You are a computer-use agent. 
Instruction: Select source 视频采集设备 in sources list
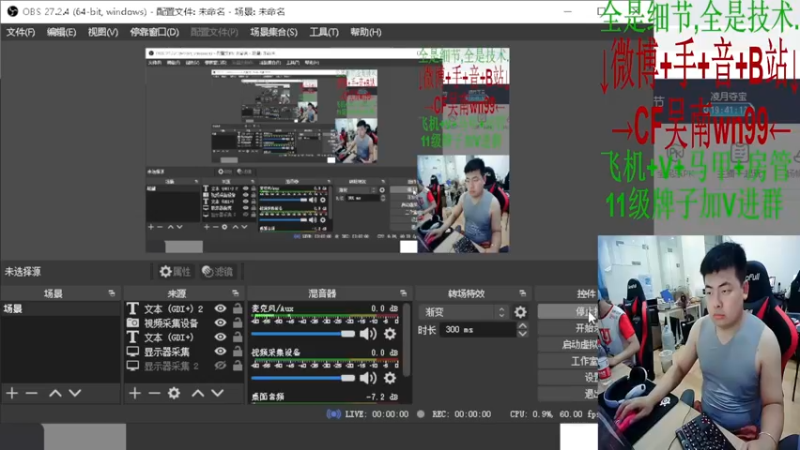point(170,323)
